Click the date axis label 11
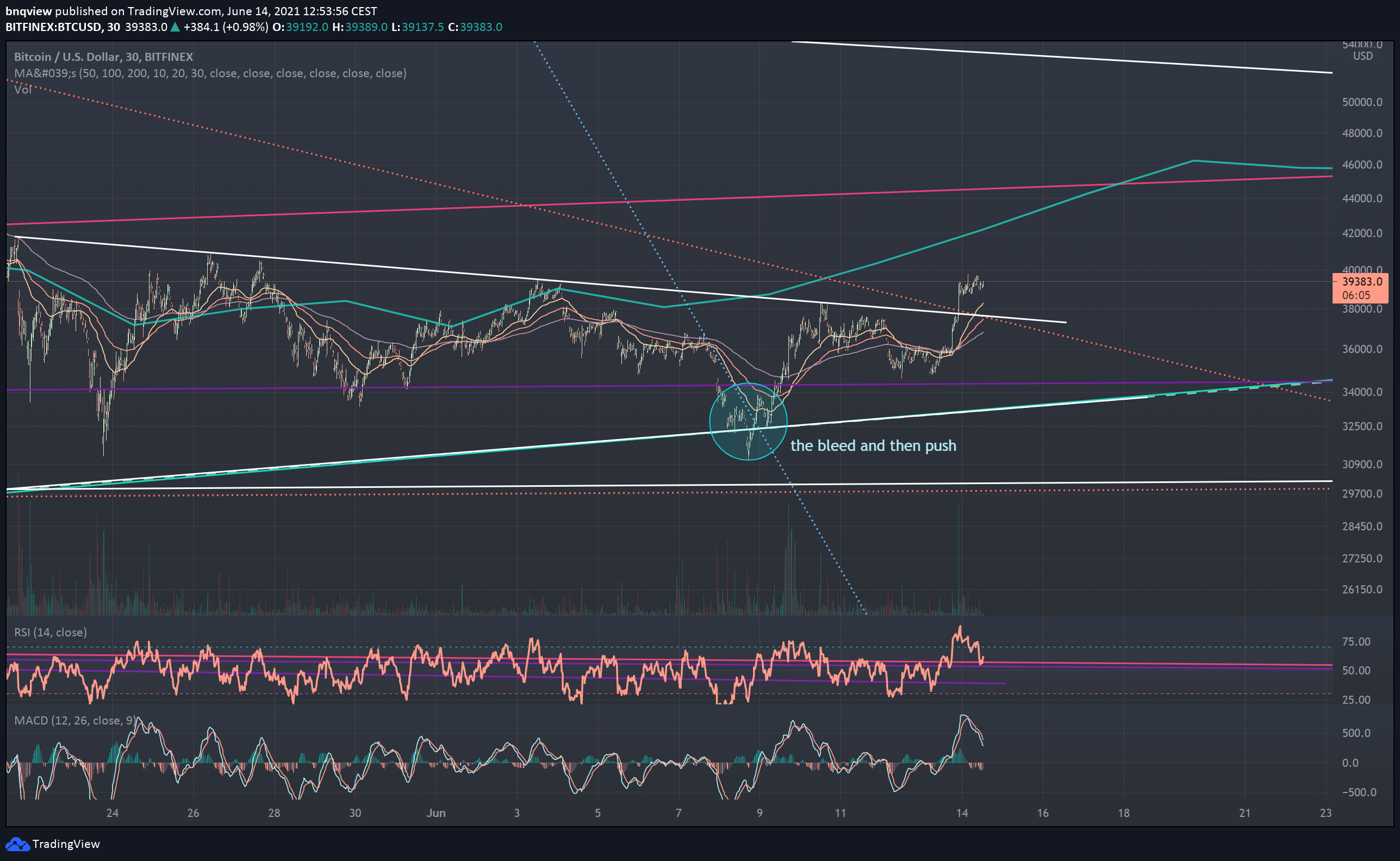1400x861 pixels. [840, 813]
